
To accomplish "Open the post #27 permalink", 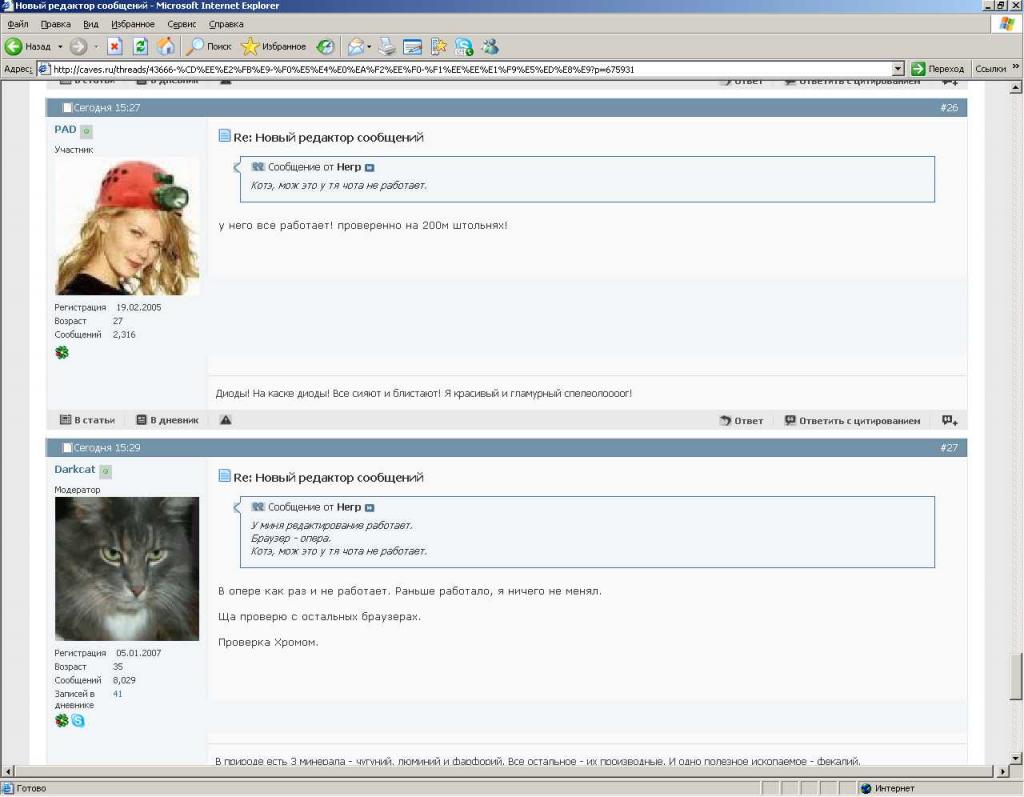I will coord(948,448).
